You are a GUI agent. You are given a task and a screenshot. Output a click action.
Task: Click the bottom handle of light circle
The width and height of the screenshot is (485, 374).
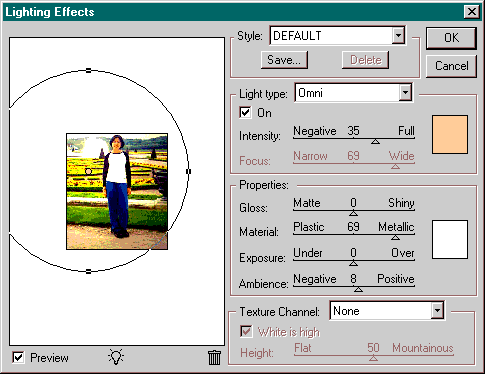coord(88,271)
